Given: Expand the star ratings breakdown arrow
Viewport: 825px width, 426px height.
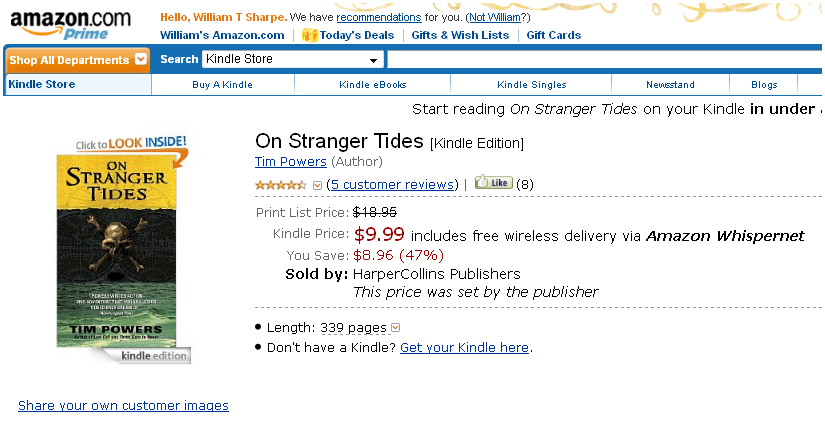Looking at the screenshot, I should 318,185.
